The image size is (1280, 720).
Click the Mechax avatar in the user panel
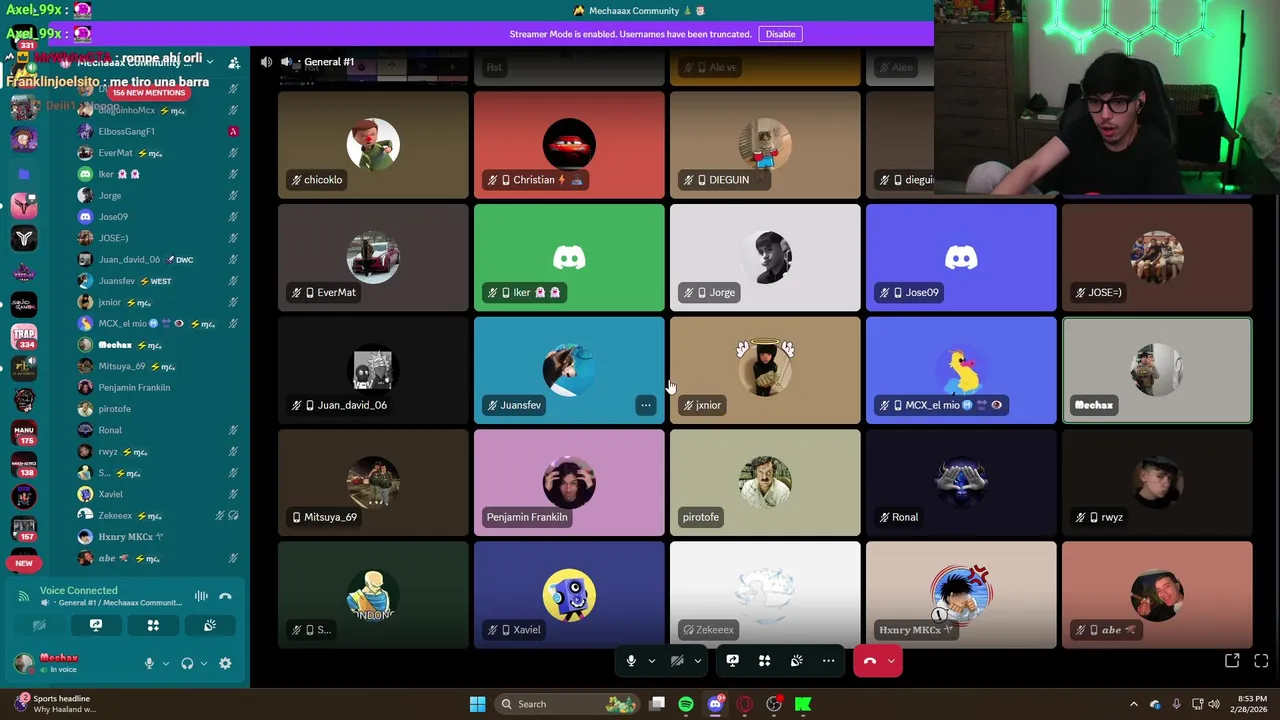23,663
